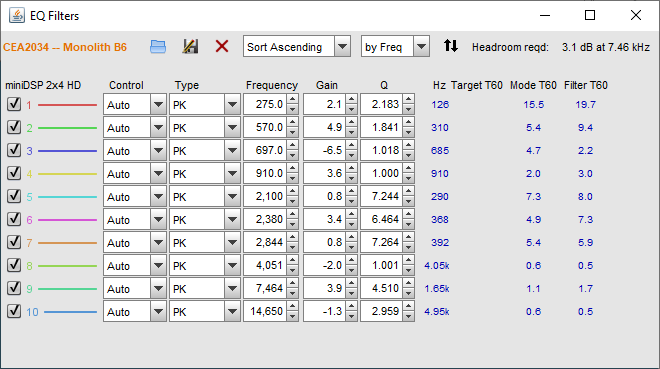The width and height of the screenshot is (660, 369).
Task: Expand Type dropdown for filter 10
Action: [205, 311]
